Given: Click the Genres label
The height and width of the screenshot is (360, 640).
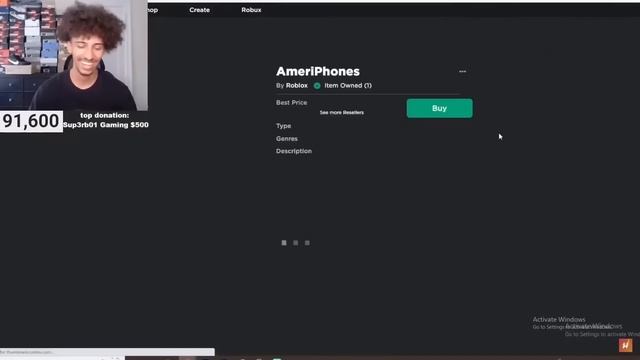Looking at the screenshot, I should 287,139.
